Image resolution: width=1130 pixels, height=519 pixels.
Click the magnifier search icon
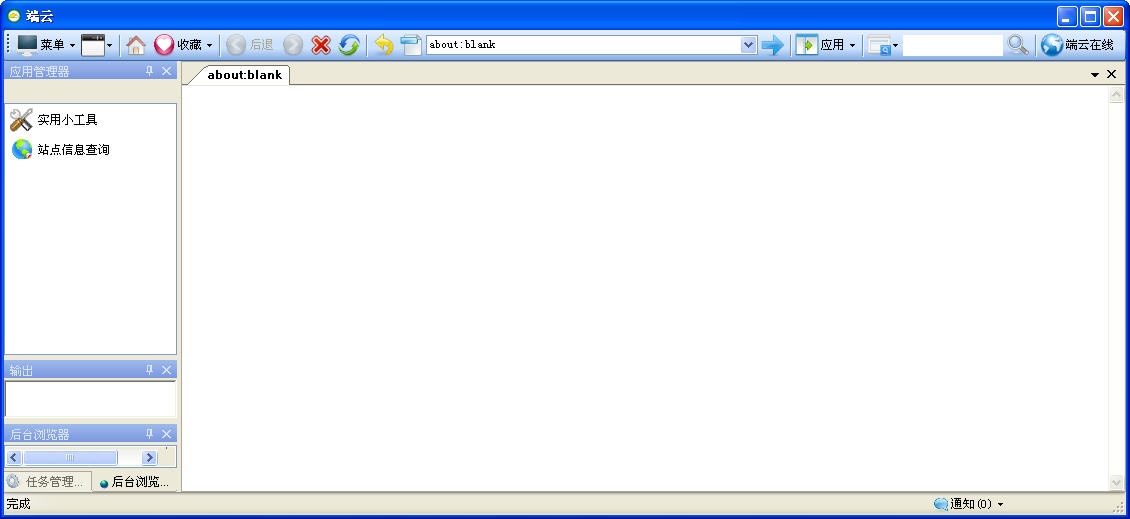(x=1018, y=45)
